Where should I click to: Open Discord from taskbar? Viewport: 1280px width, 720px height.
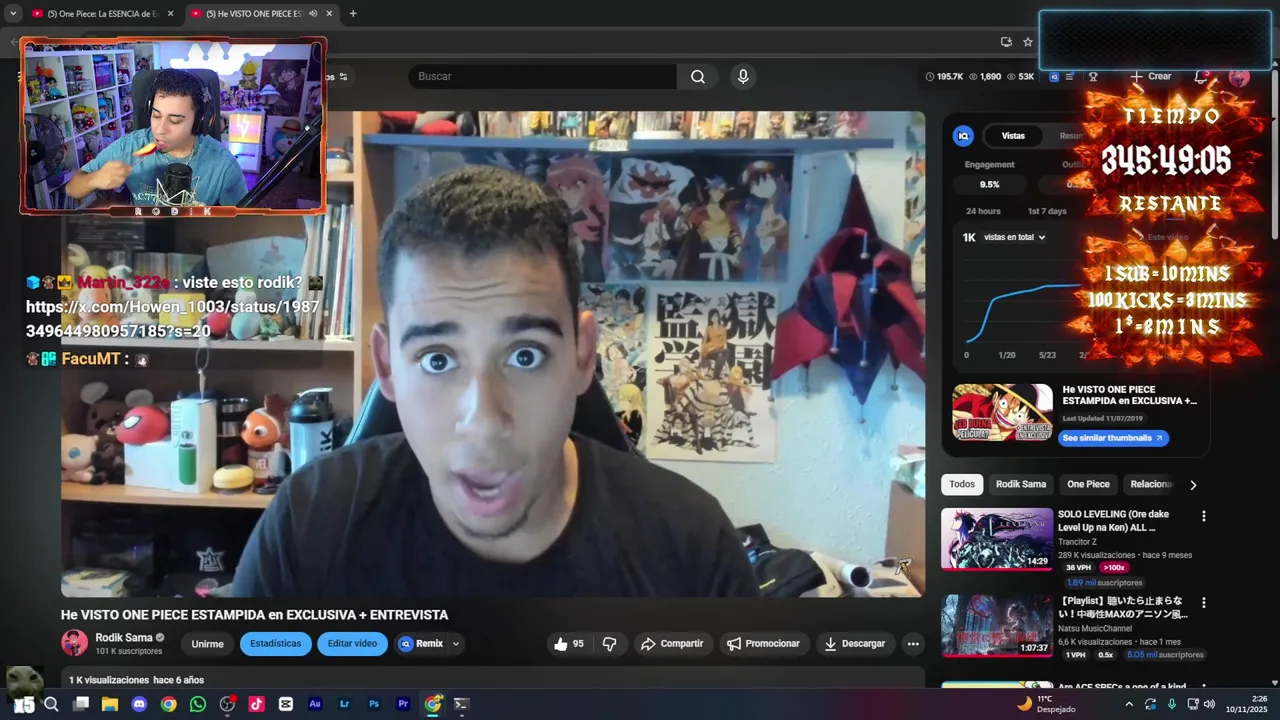tap(139, 704)
